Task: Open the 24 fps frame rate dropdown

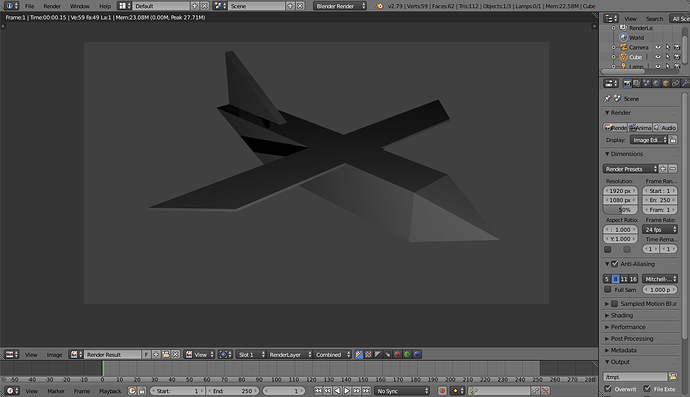Action: click(x=660, y=229)
